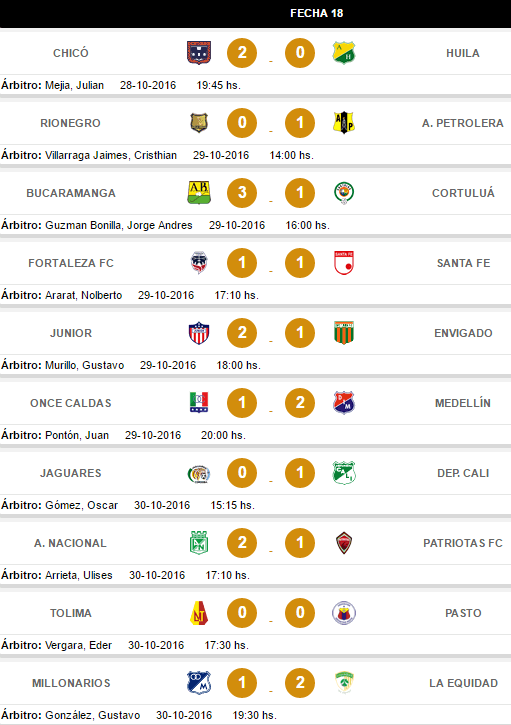Click the Millonarios blue M crest
511x725 pixels.
point(199,683)
